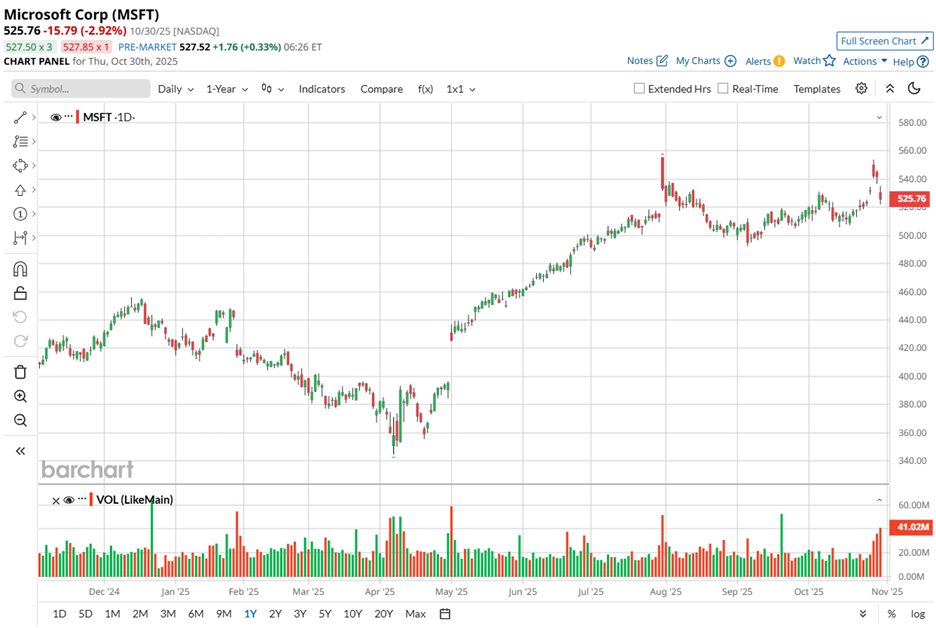The image size is (936, 628).
Task: Hide the VOL indicator pane
Action: [69, 500]
